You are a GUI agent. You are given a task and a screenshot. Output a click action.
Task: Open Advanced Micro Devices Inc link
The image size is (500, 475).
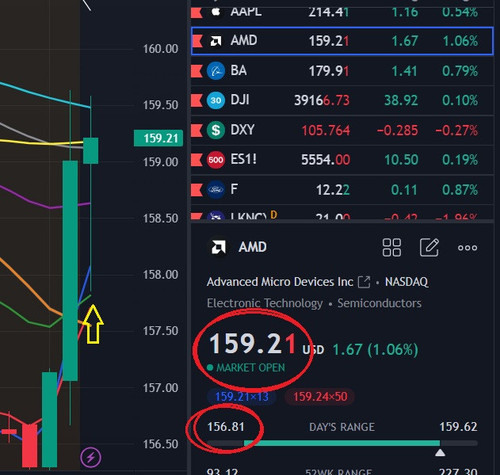pyautogui.click(x=280, y=282)
